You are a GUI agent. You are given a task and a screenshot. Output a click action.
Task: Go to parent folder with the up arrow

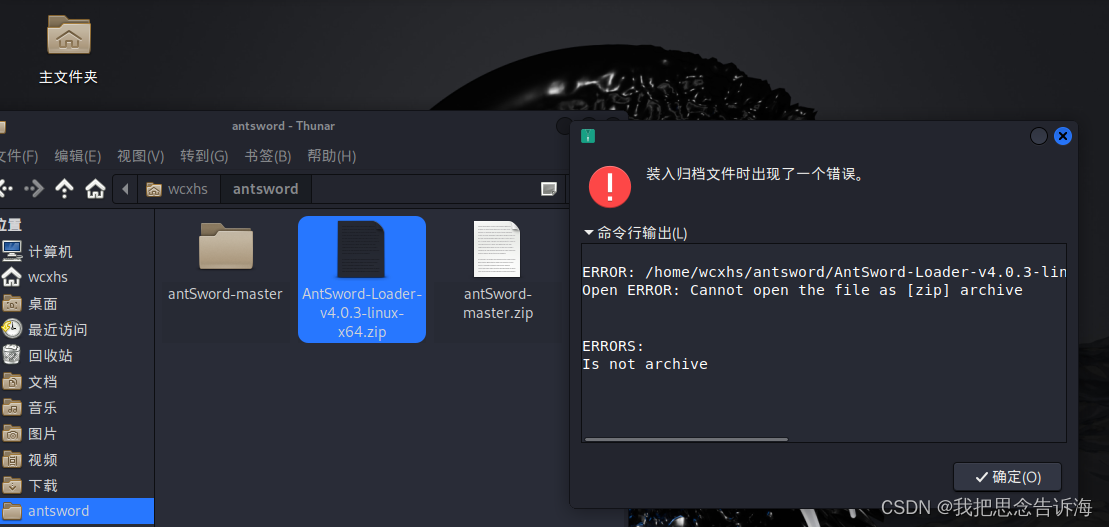click(64, 188)
